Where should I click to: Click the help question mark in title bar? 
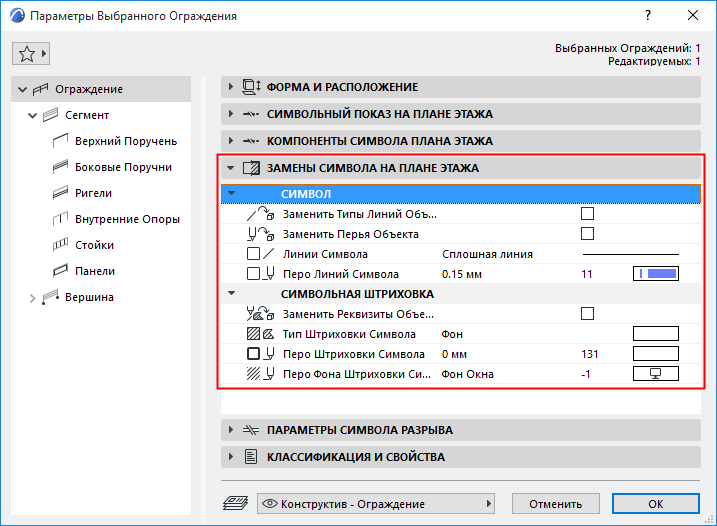(x=647, y=16)
